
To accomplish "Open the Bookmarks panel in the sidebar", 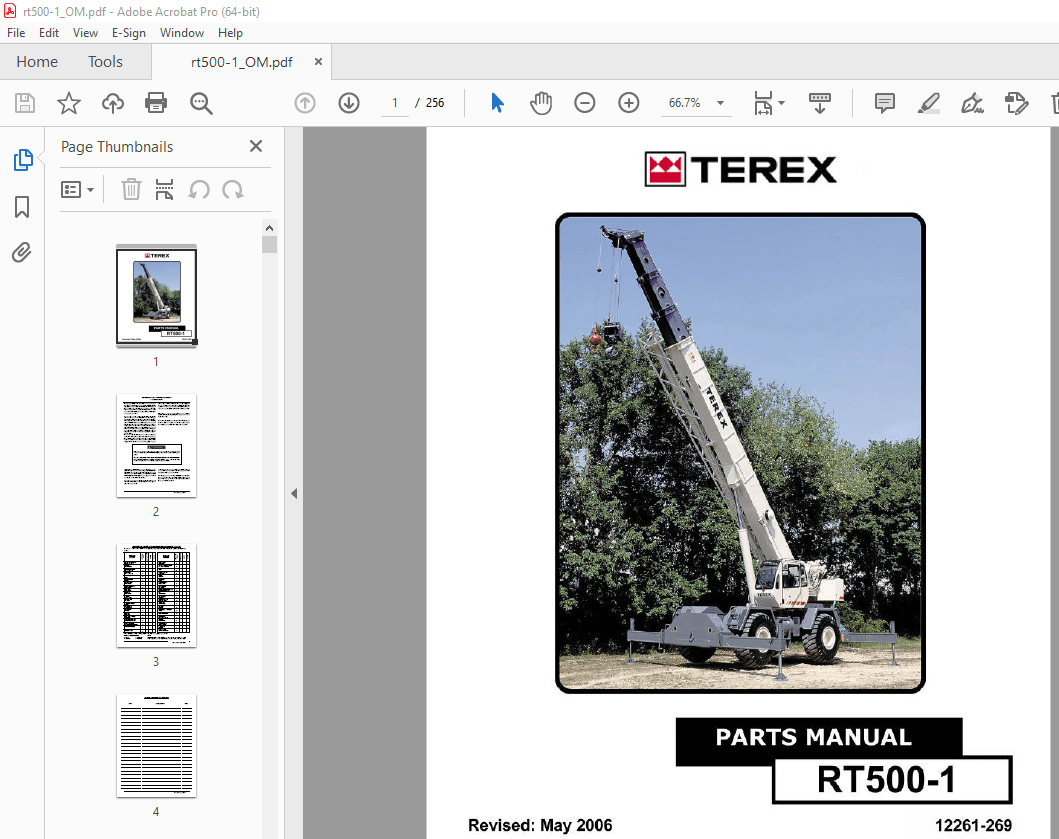I will pos(22,206).
